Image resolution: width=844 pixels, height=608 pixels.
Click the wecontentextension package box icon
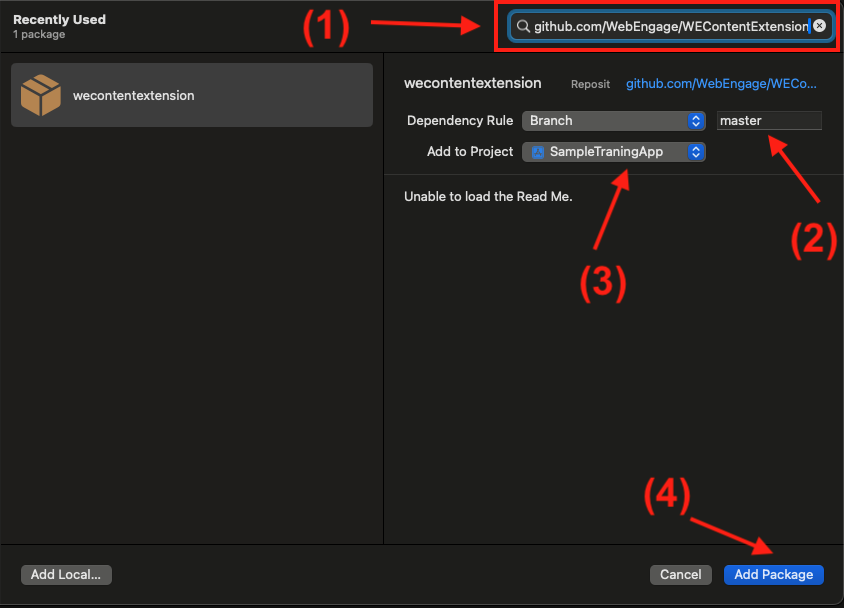(x=41, y=95)
